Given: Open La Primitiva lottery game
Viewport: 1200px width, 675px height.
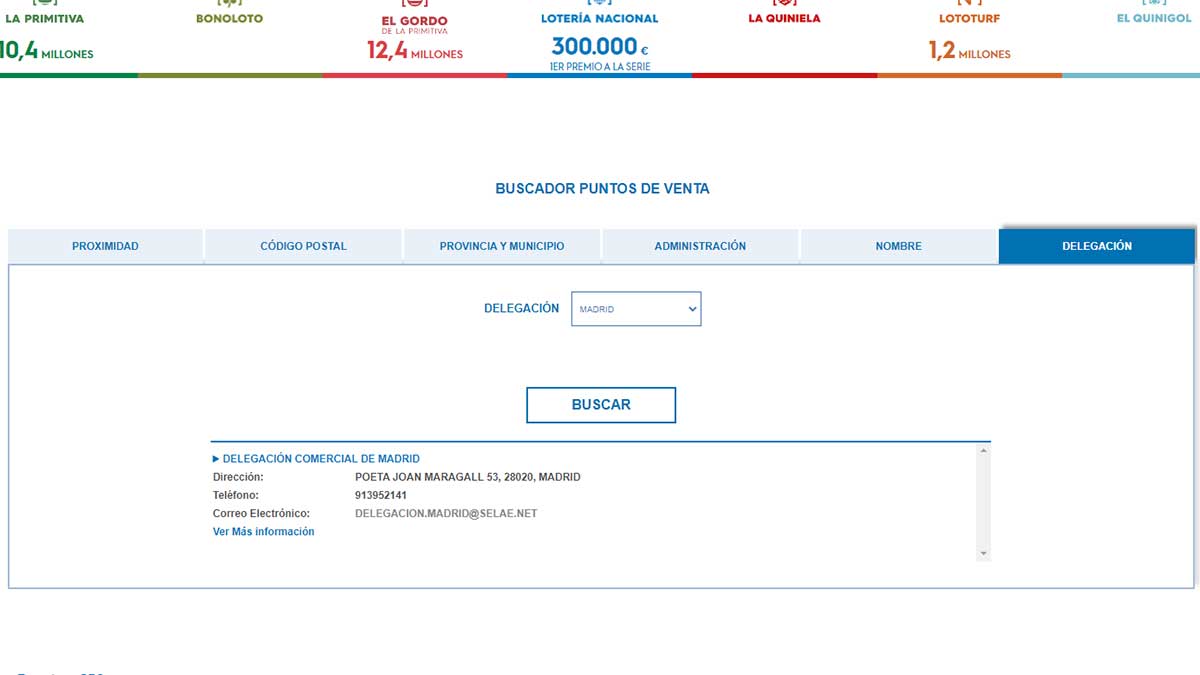Looking at the screenshot, I should 45,19.
